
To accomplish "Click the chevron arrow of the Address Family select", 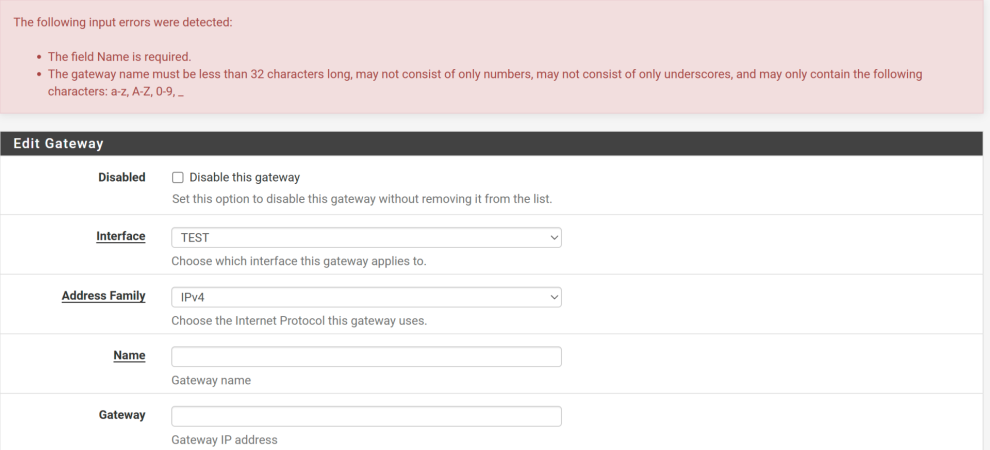I will point(554,297).
